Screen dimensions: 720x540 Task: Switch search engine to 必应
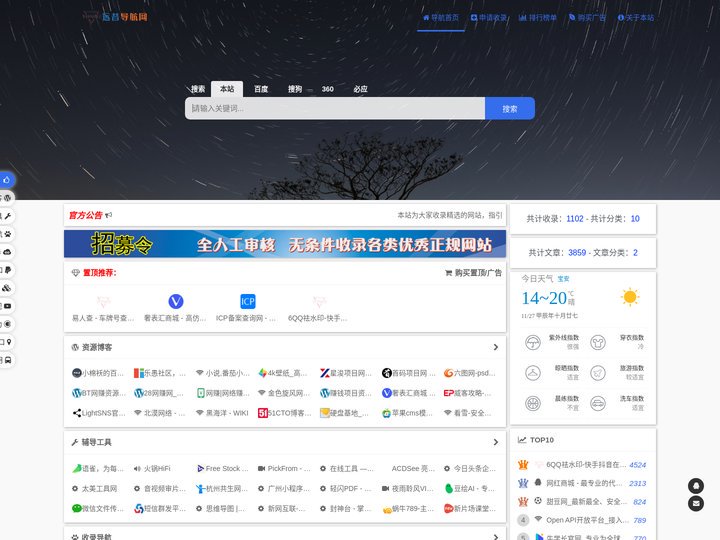click(x=360, y=89)
